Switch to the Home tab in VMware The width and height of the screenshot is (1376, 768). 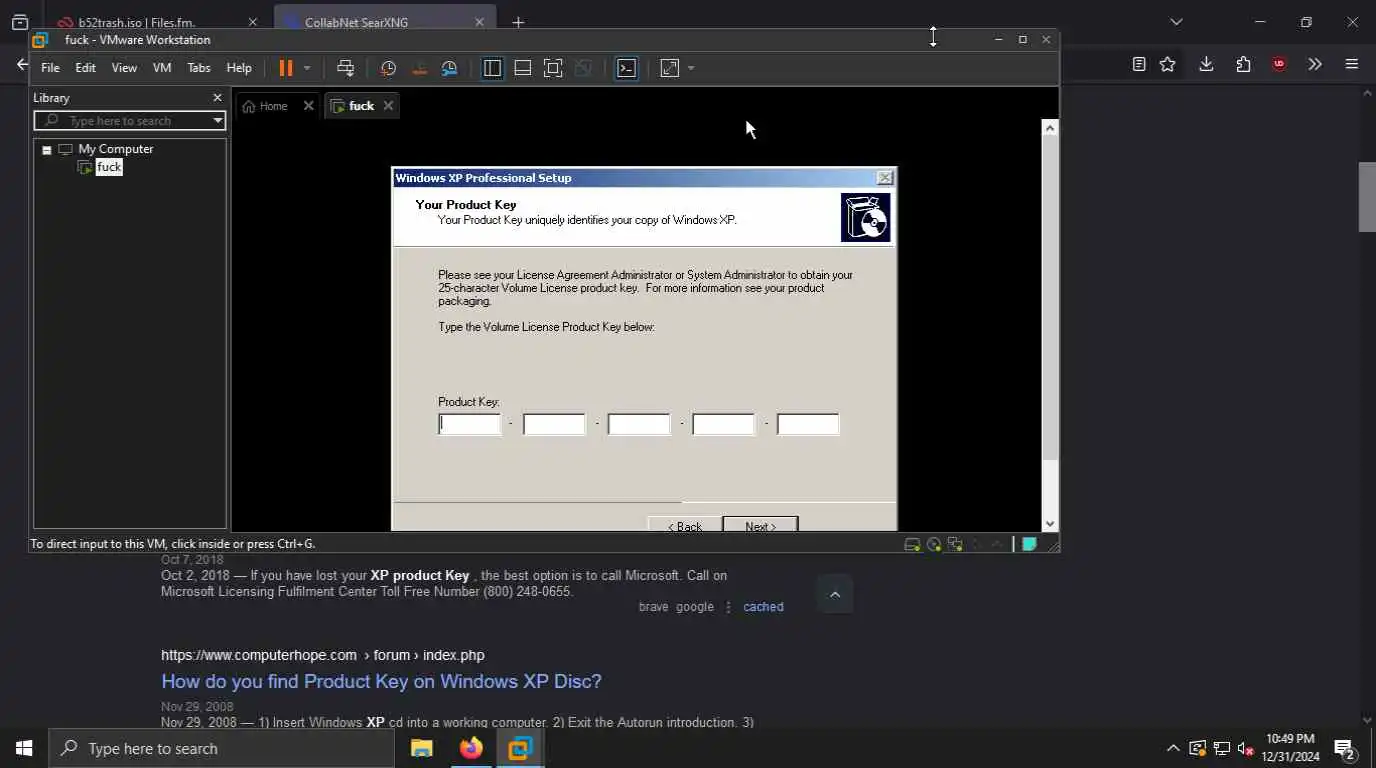tap(266, 106)
